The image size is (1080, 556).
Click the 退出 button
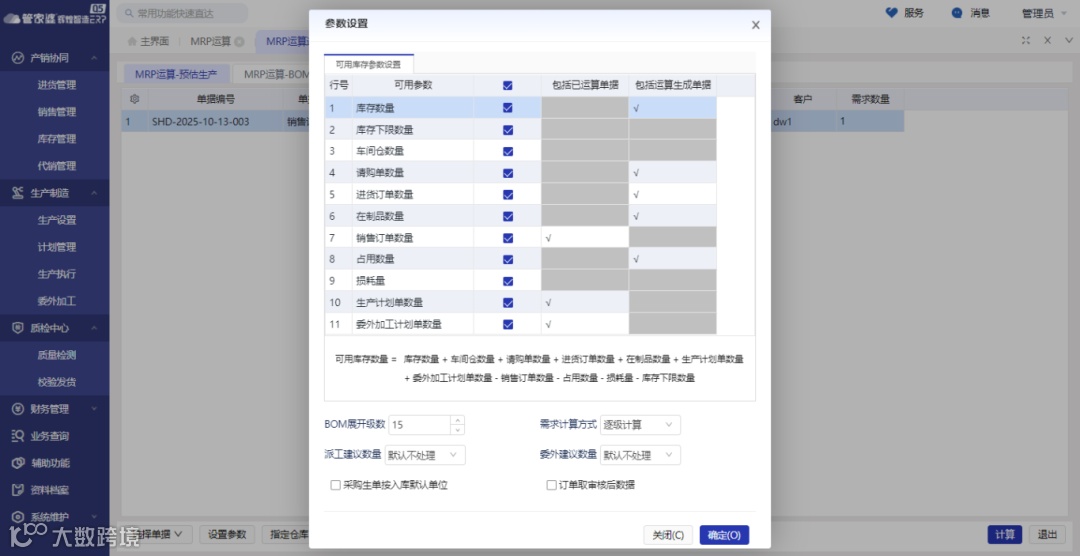tap(1047, 534)
